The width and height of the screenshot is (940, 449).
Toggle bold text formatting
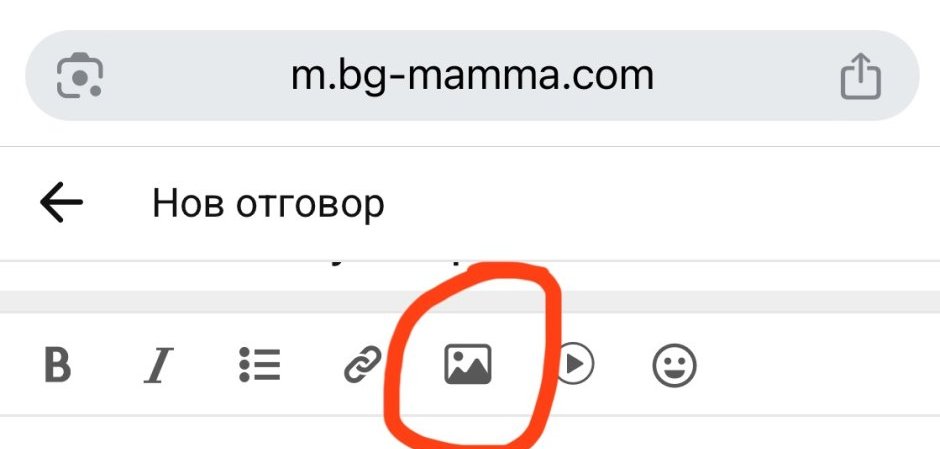[58, 364]
